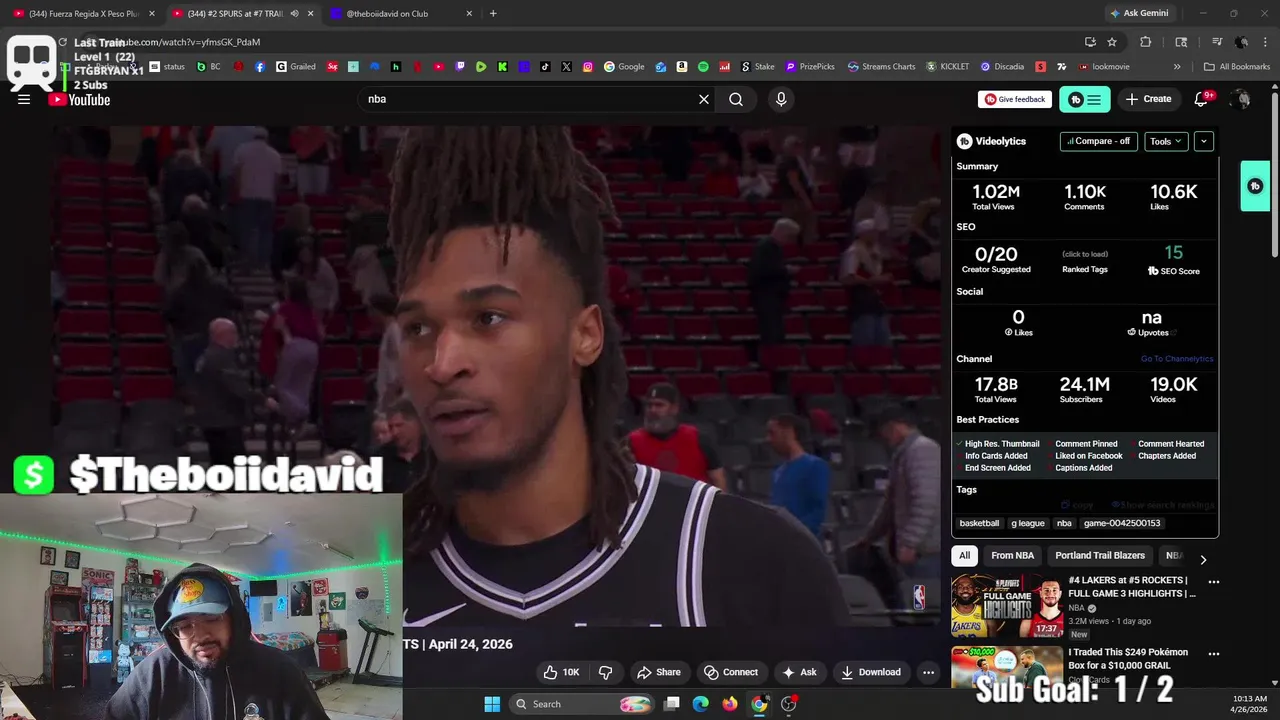Start voice search with the microphone
The width and height of the screenshot is (1280, 720).
coord(781,99)
